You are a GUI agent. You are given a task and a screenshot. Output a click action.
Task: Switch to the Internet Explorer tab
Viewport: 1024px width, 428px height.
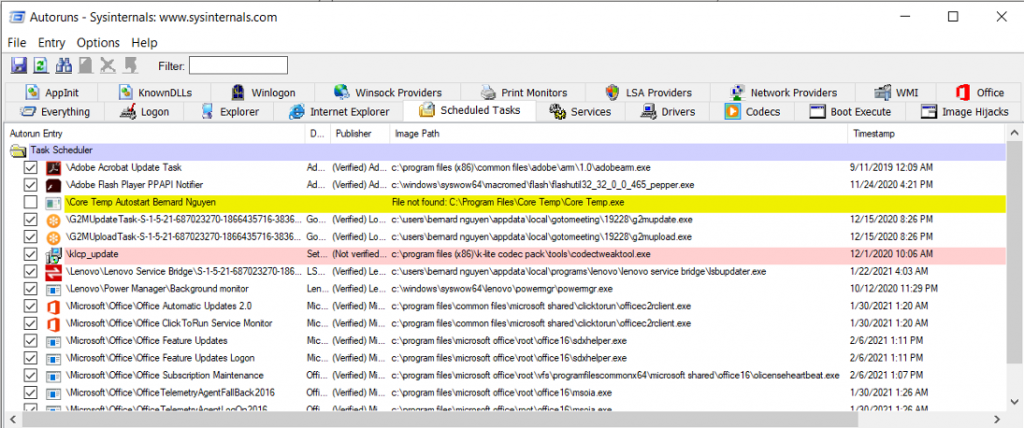(x=340, y=112)
